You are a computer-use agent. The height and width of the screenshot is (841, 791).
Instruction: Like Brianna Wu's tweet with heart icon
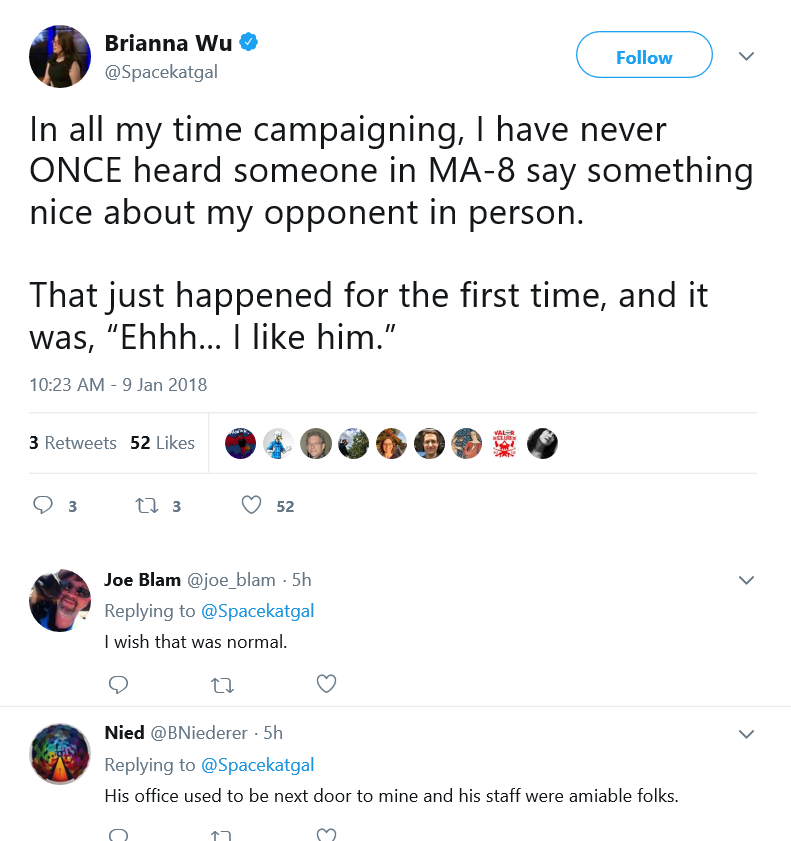coord(251,505)
